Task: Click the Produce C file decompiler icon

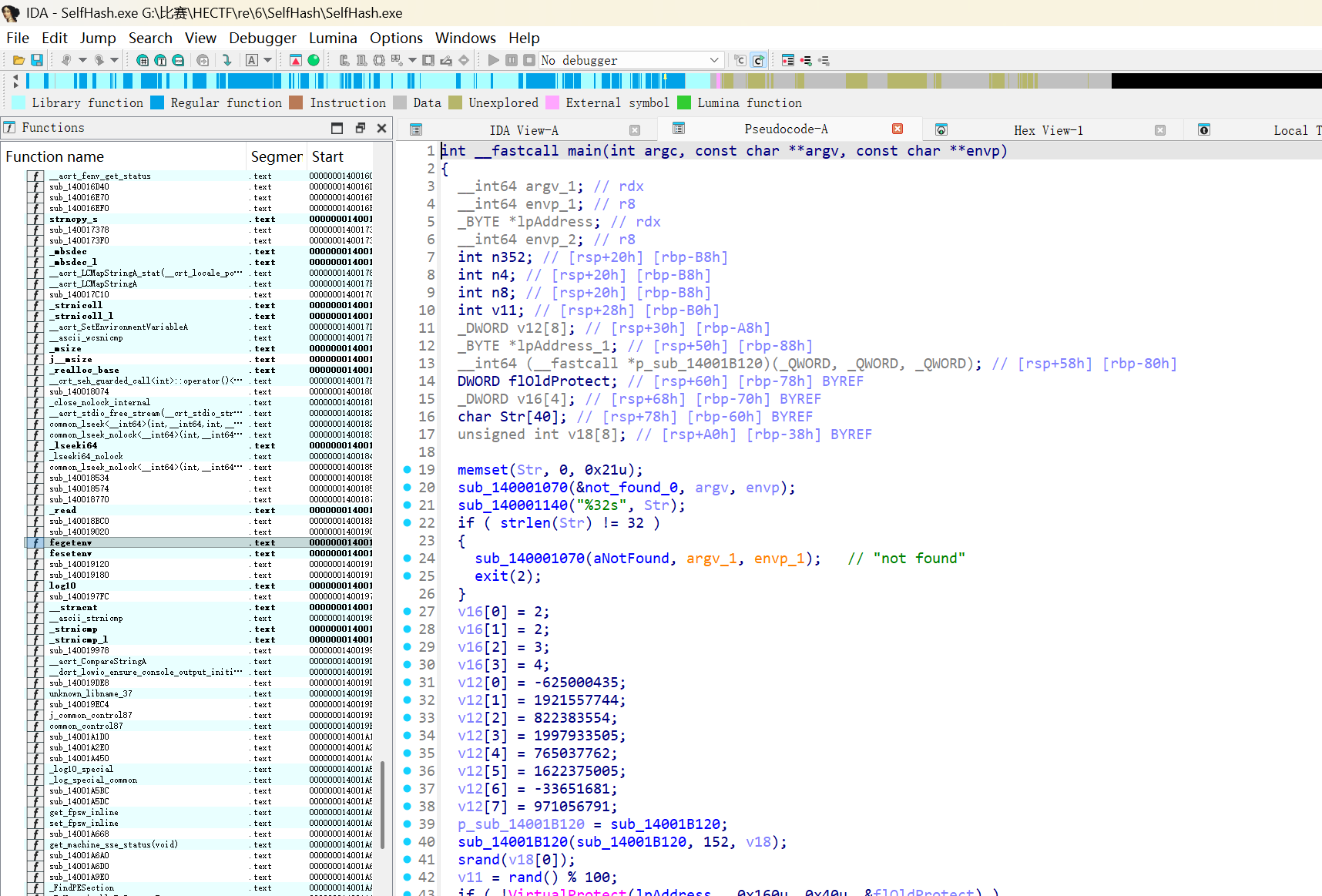Action: click(739, 60)
